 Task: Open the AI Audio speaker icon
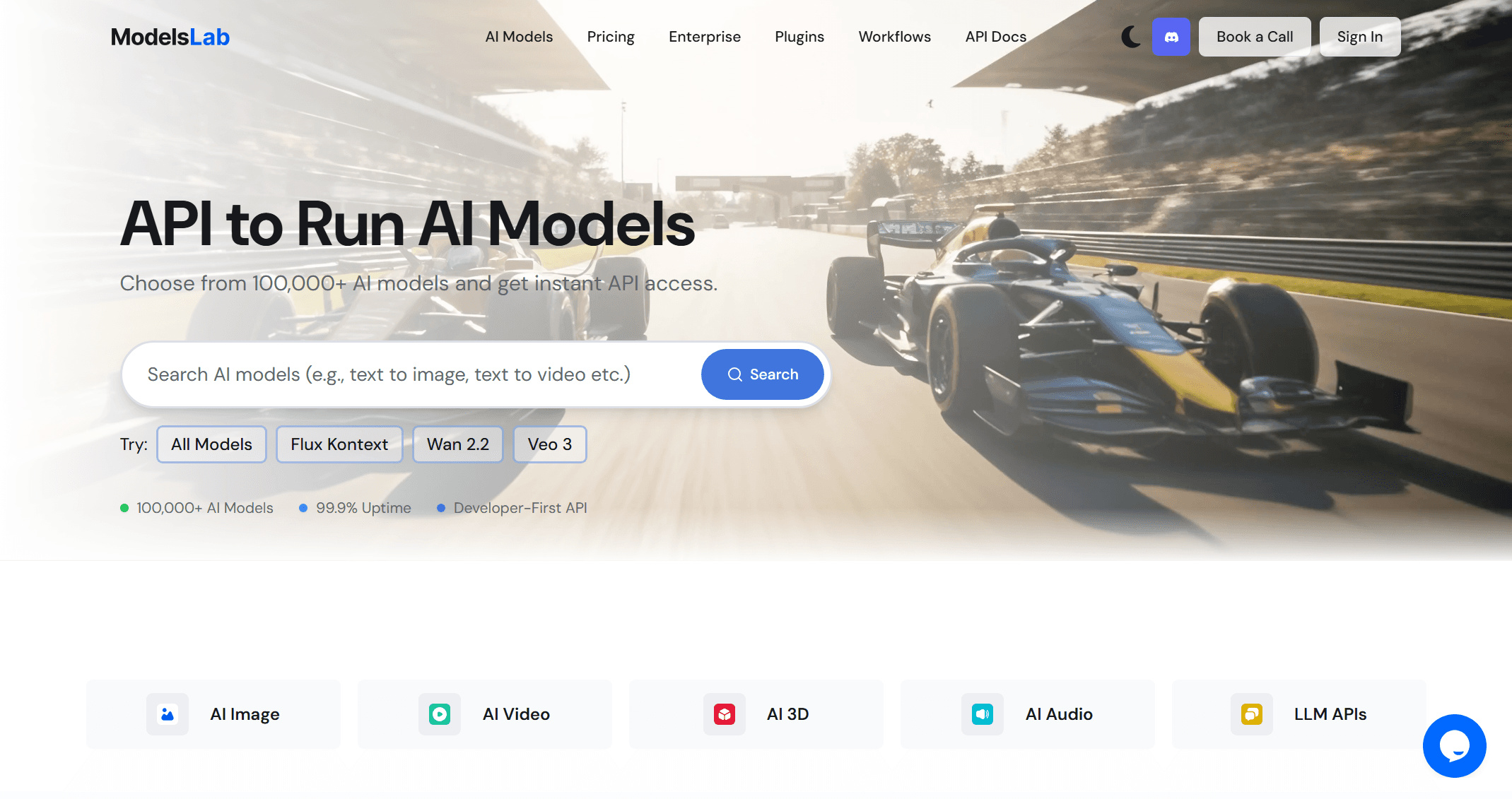pos(983,714)
